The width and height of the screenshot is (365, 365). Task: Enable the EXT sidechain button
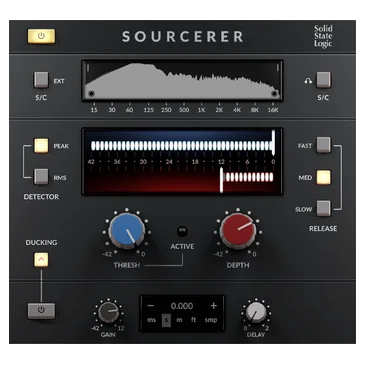point(41,80)
